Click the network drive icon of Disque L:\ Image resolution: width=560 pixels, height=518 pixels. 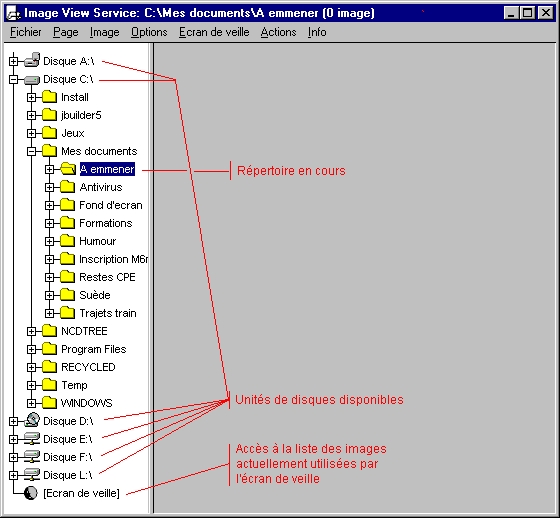click(32, 475)
